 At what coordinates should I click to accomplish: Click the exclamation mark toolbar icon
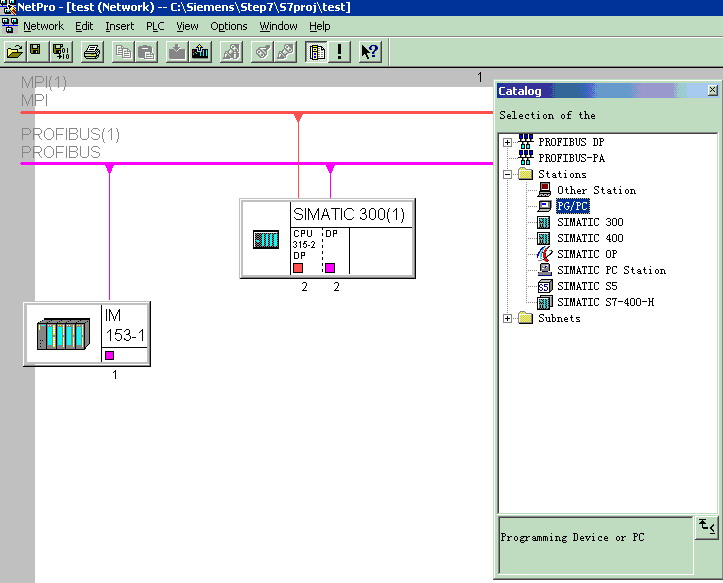(x=340, y=51)
